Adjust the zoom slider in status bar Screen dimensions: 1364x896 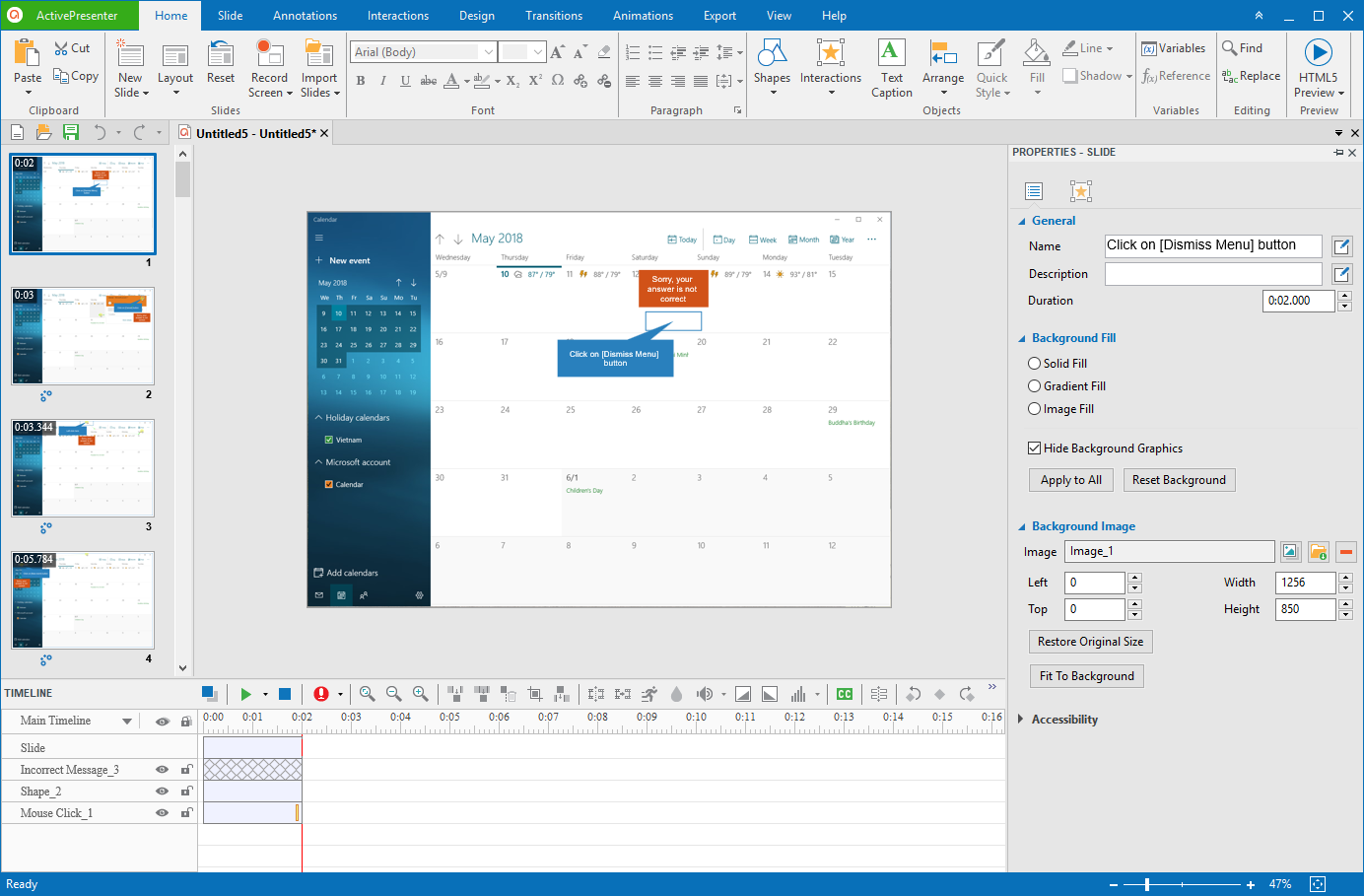point(1147,884)
